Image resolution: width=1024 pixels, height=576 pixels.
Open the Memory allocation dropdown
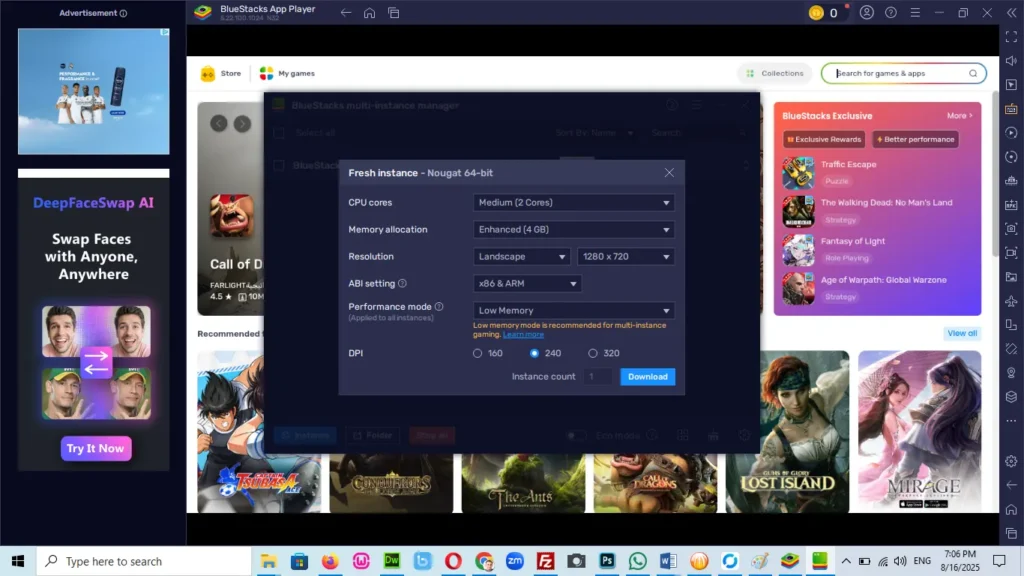573,230
